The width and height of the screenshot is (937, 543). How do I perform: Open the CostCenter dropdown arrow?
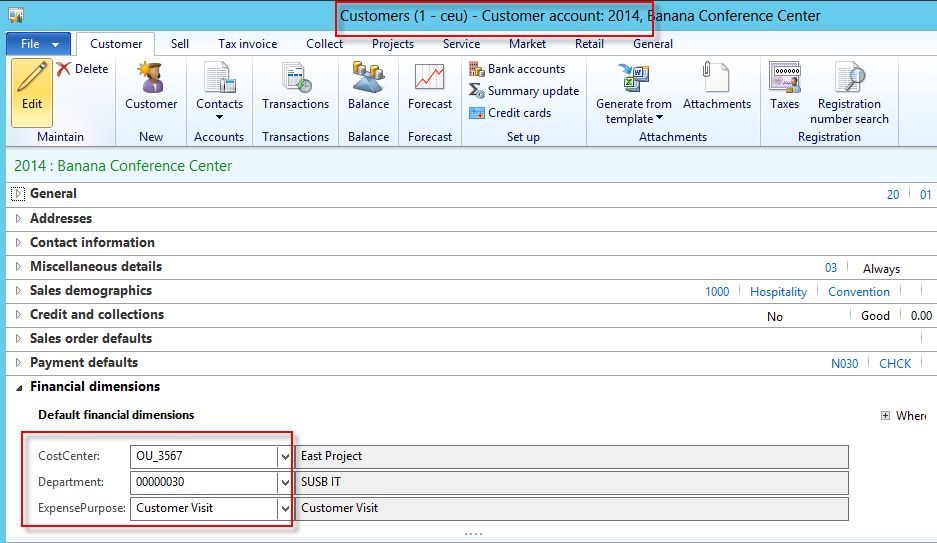click(x=284, y=457)
